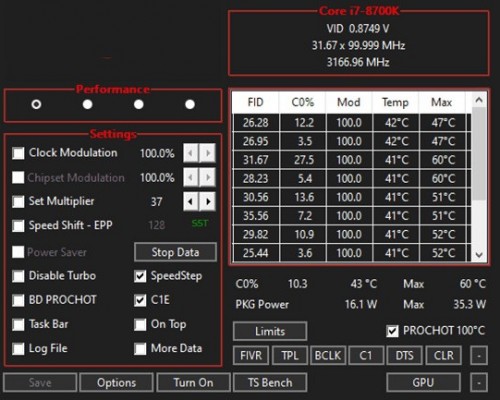Uncheck the SpeedStep option
This screenshot has height=400, width=500.
pyautogui.click(x=140, y=276)
